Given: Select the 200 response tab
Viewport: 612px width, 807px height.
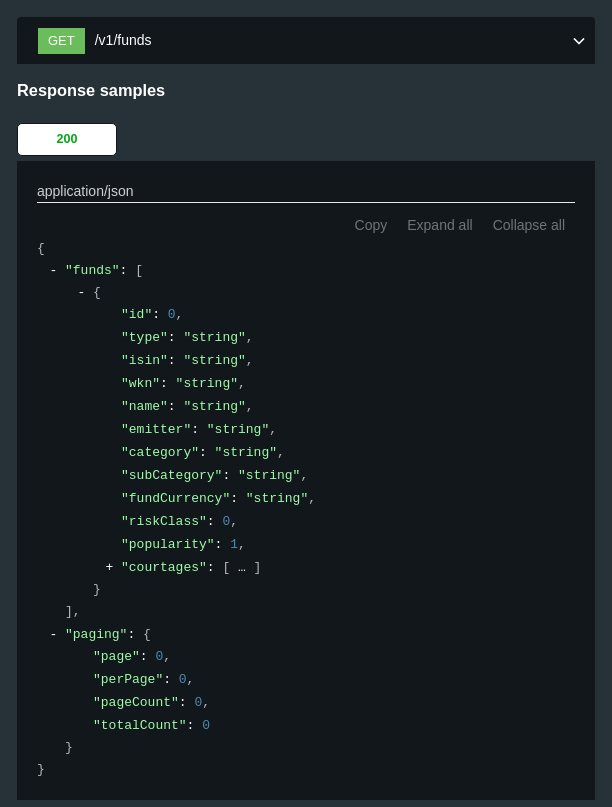Looking at the screenshot, I should [67, 139].
